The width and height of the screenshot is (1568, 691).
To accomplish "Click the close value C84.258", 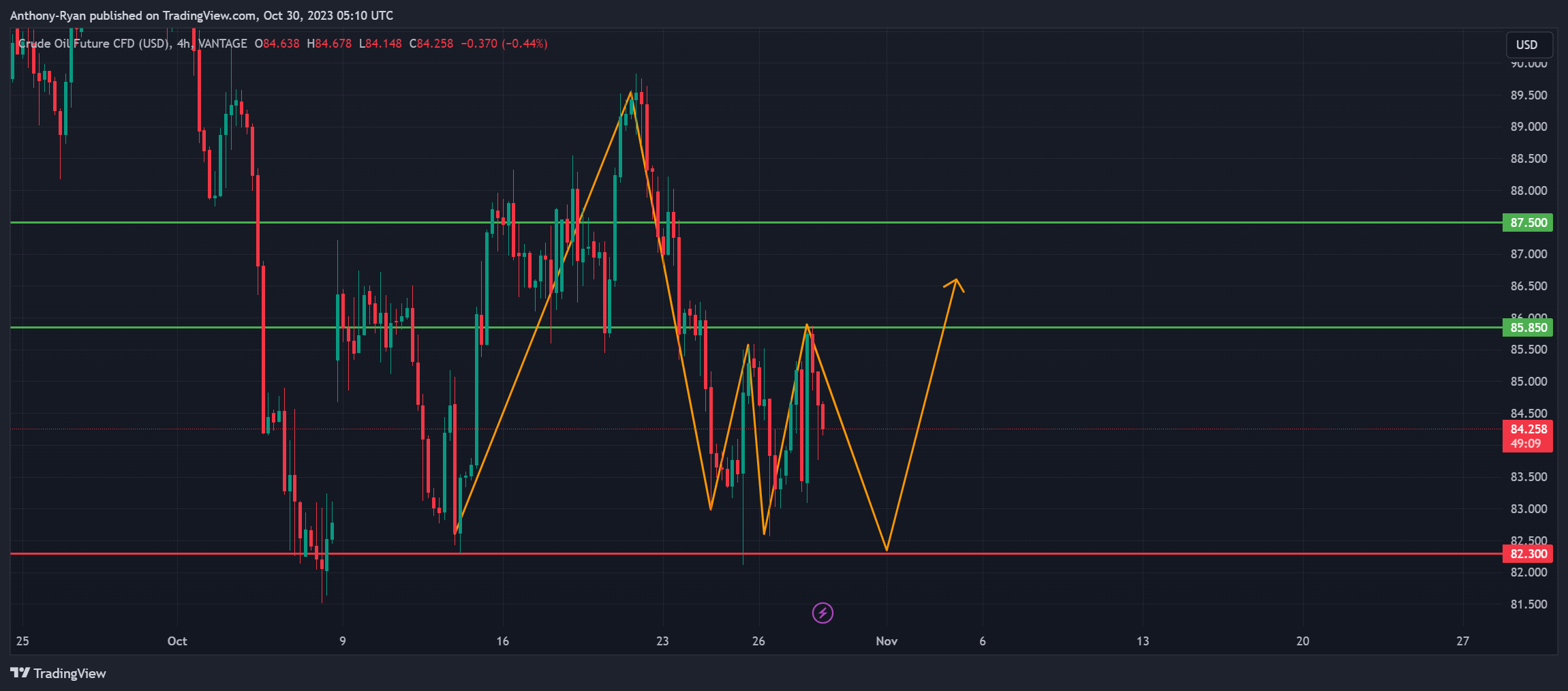I will coord(431,44).
